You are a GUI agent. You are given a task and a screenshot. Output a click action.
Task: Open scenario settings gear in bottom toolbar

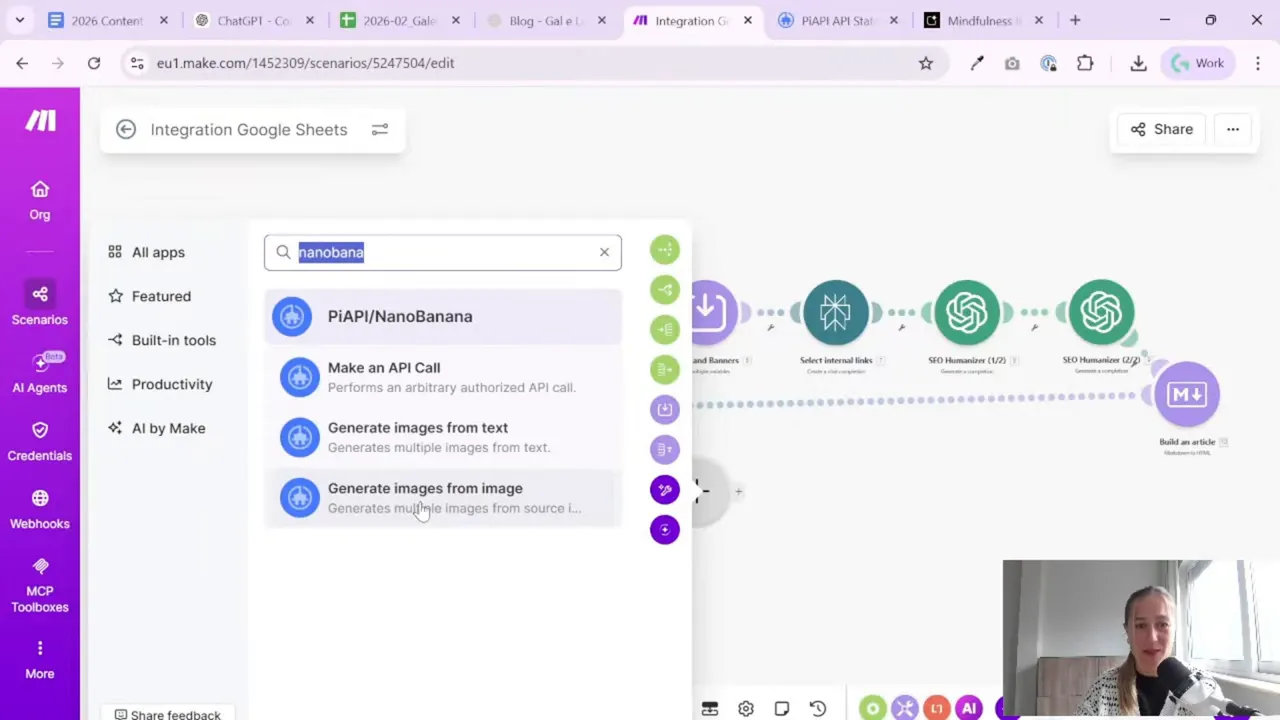746,708
